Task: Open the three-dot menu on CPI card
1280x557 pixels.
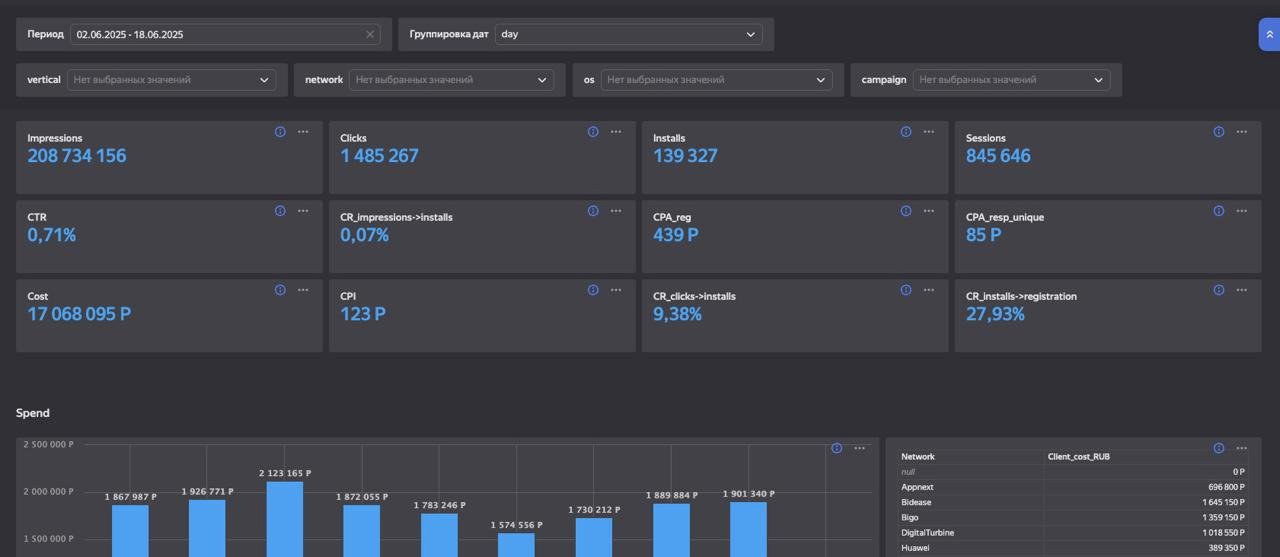Action: pyautogui.click(x=616, y=290)
